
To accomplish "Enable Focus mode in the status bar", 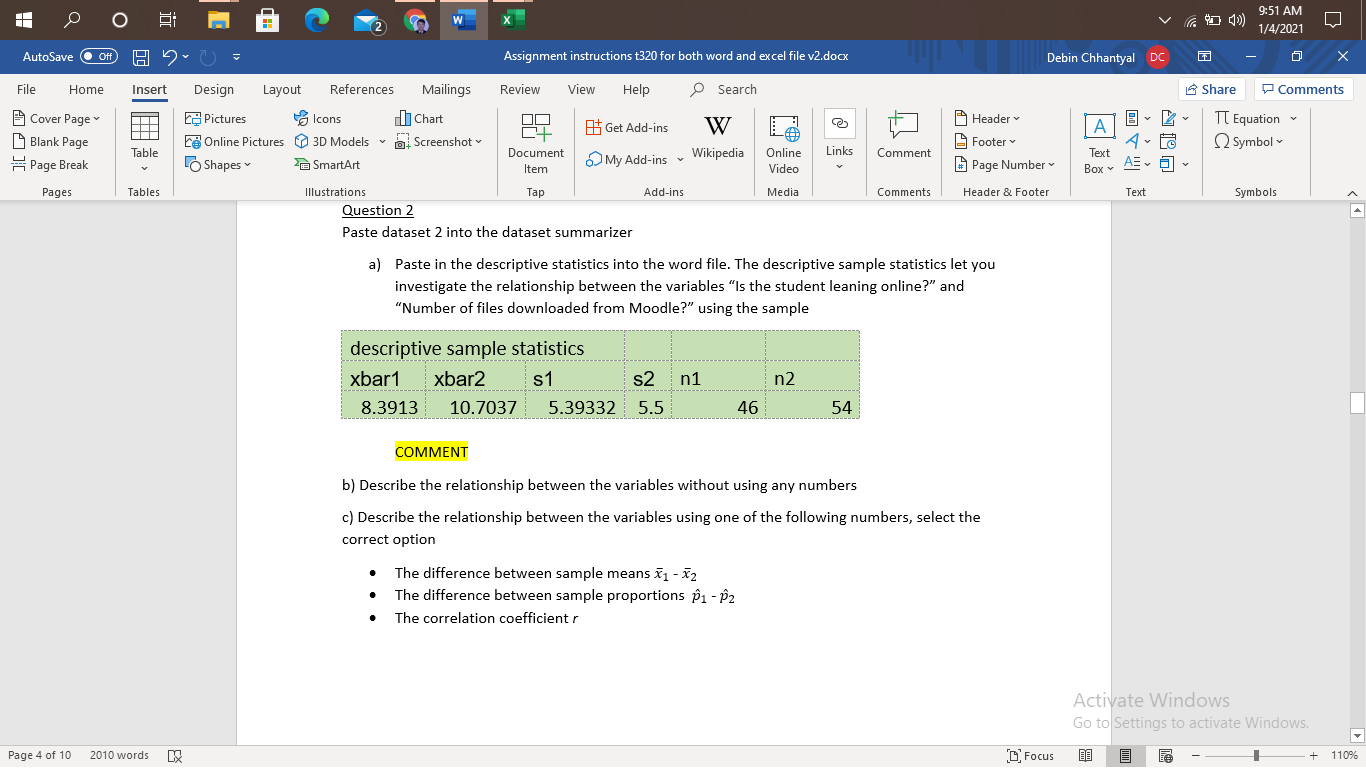I will coord(1030,755).
